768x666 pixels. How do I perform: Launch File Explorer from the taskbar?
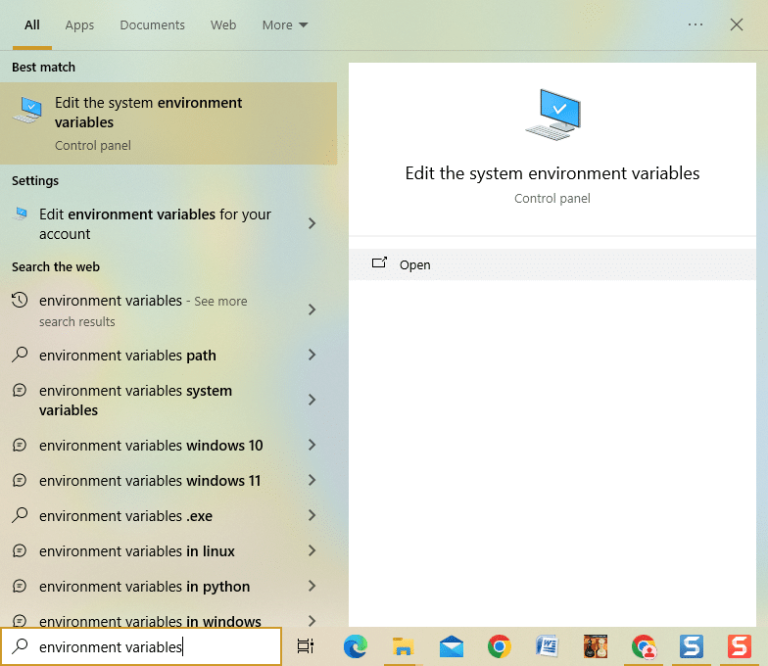pos(403,646)
